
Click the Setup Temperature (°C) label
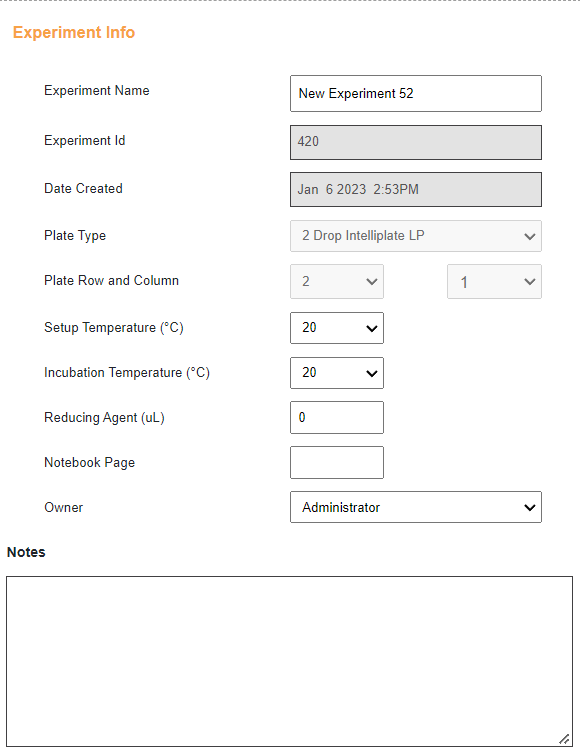click(114, 327)
